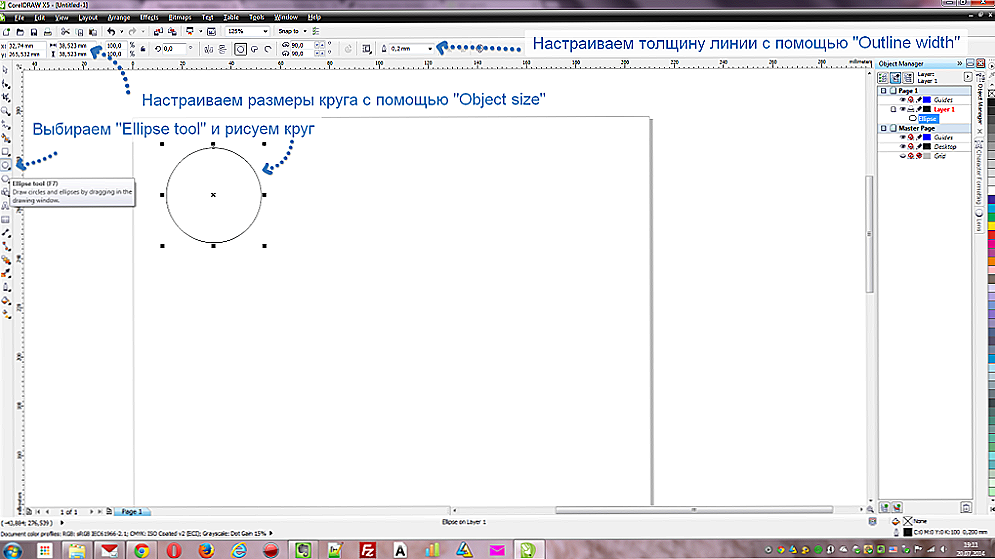Open the zoom level dropdown
995x559 pixels.
[265, 31]
